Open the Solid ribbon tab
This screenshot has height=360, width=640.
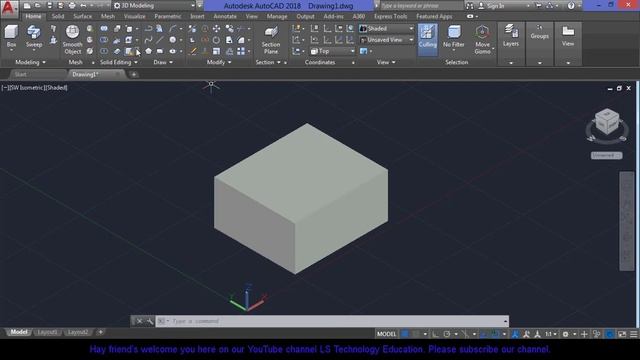pyautogui.click(x=58, y=16)
